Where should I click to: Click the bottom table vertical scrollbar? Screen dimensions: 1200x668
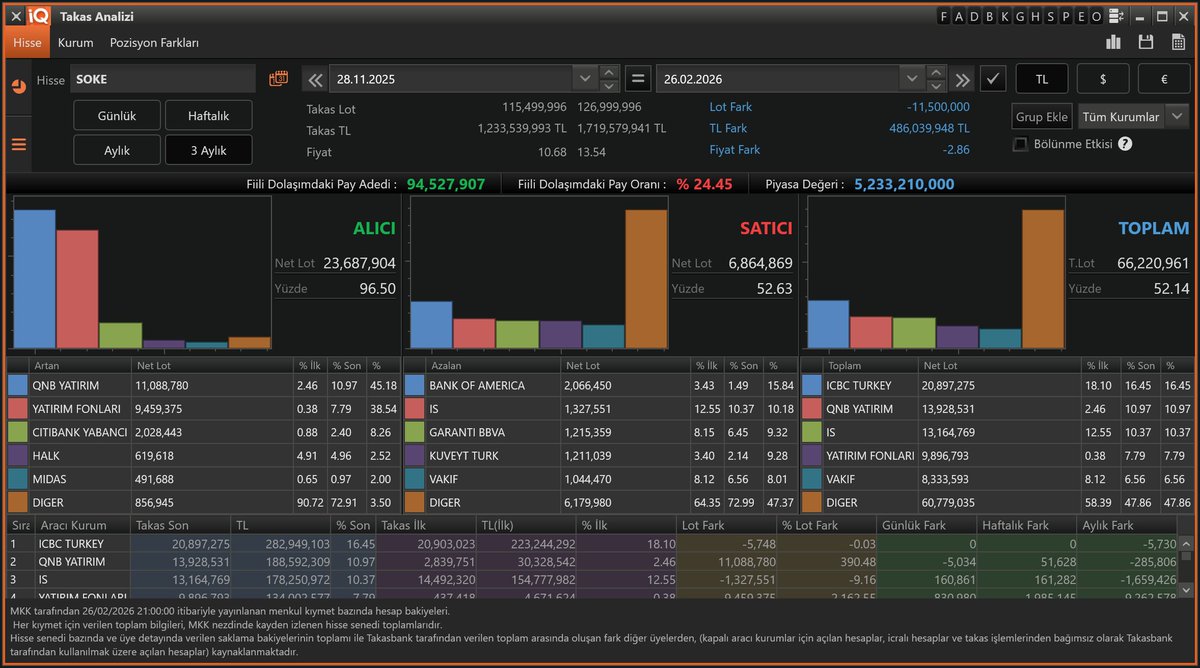[x=1185, y=566]
